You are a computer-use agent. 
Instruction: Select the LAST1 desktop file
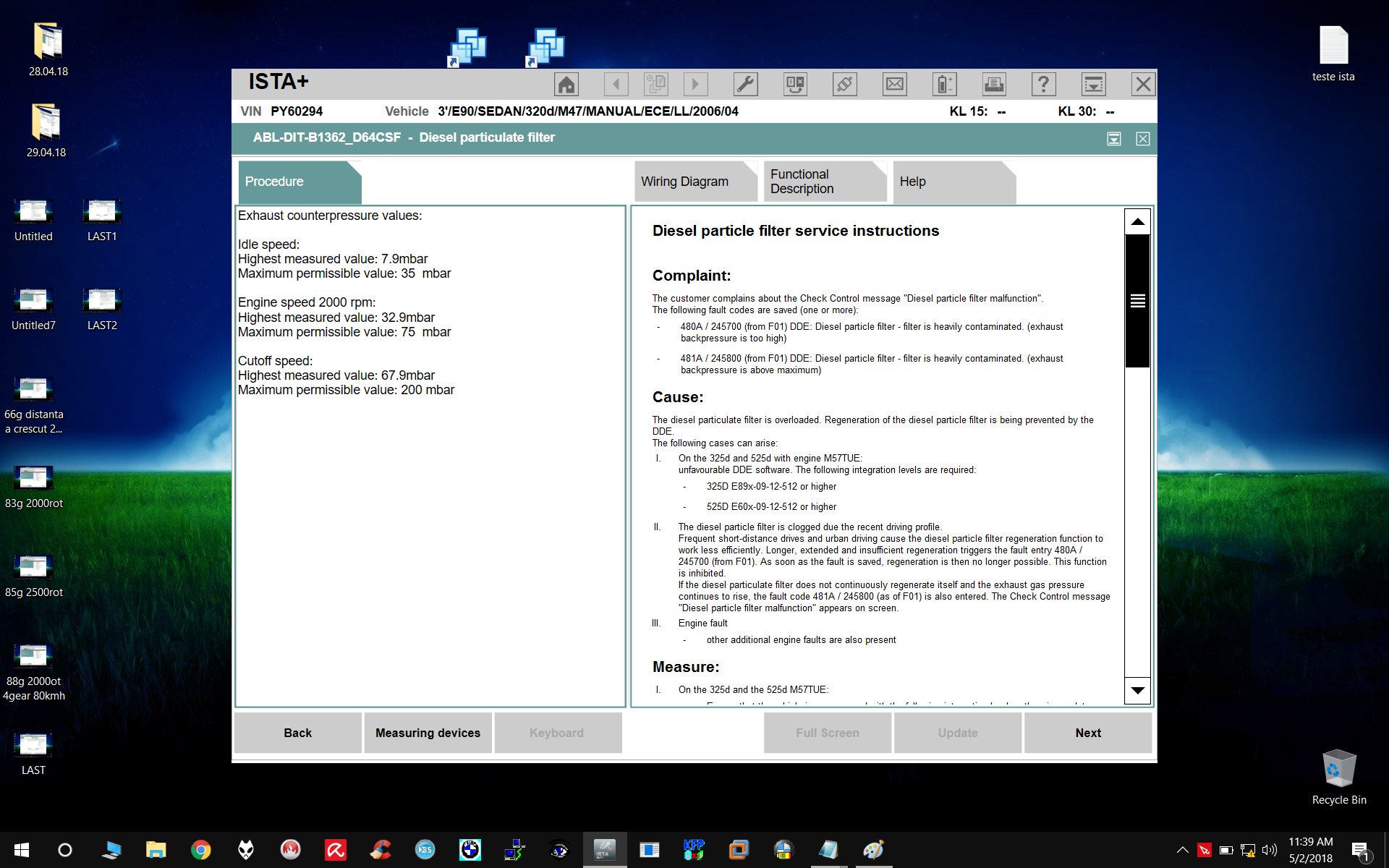pyautogui.click(x=102, y=221)
